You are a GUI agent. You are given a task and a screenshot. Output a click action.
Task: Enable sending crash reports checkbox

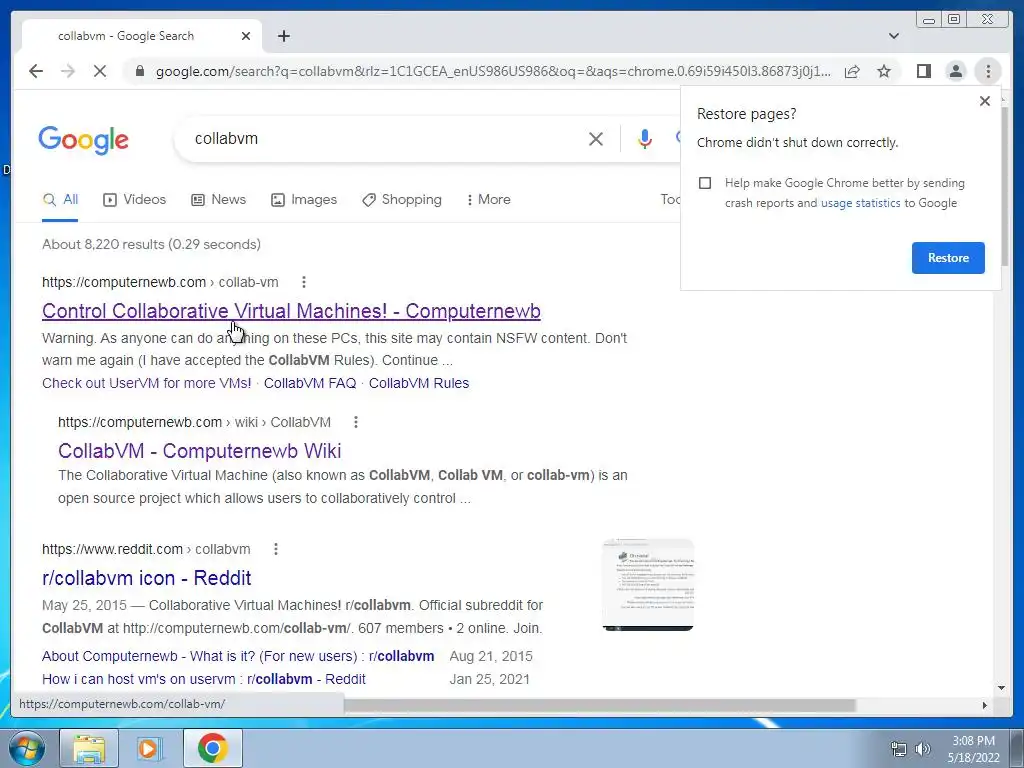[x=705, y=183]
